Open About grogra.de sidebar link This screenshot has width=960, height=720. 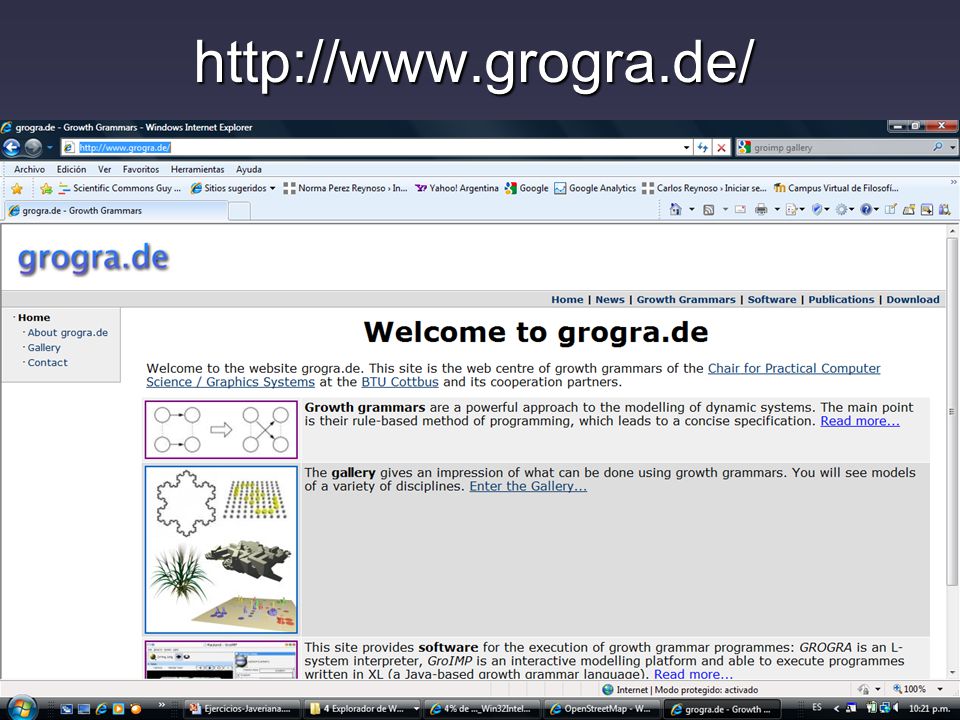point(67,332)
